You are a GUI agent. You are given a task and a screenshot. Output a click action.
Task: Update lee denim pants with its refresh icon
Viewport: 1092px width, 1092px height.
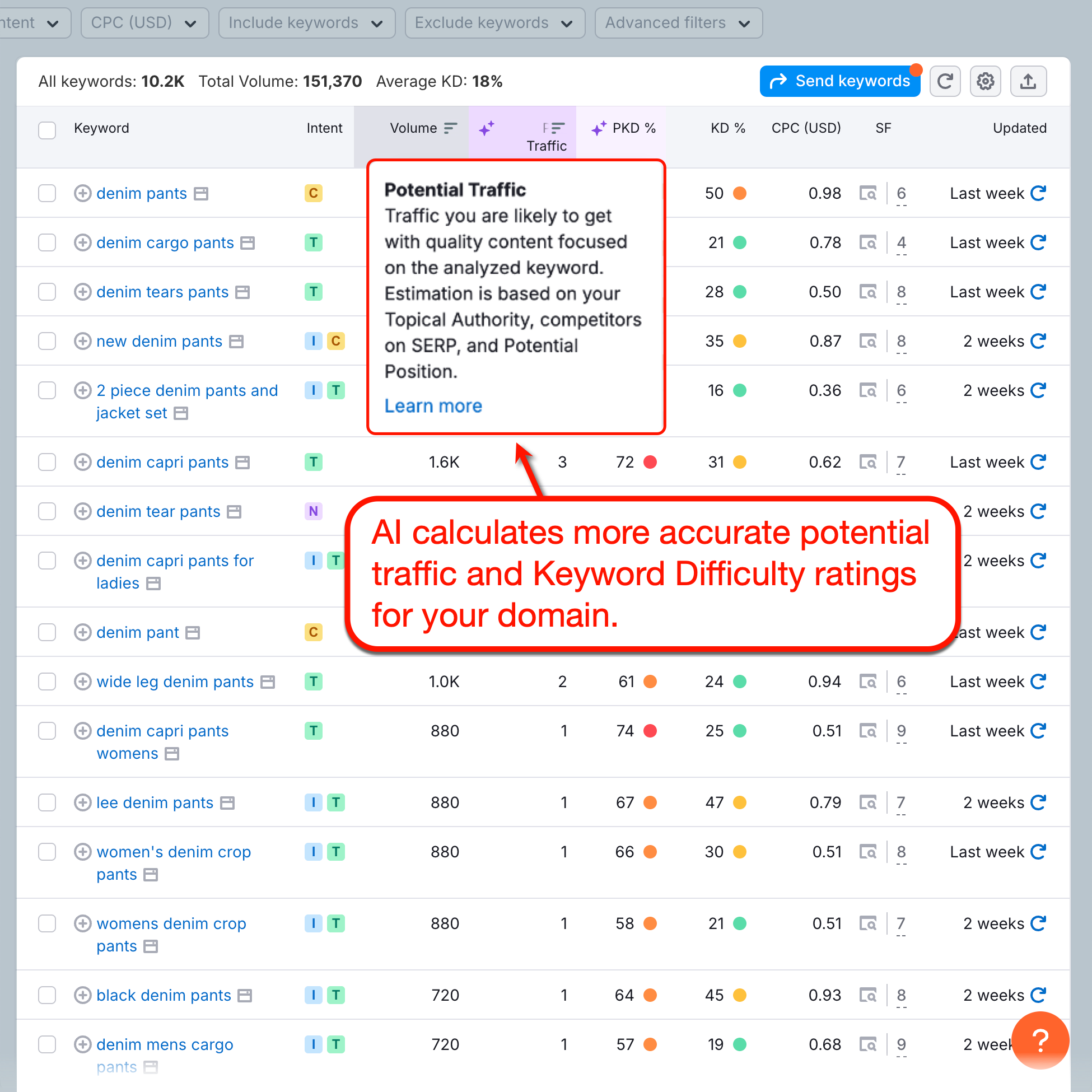tap(1039, 802)
